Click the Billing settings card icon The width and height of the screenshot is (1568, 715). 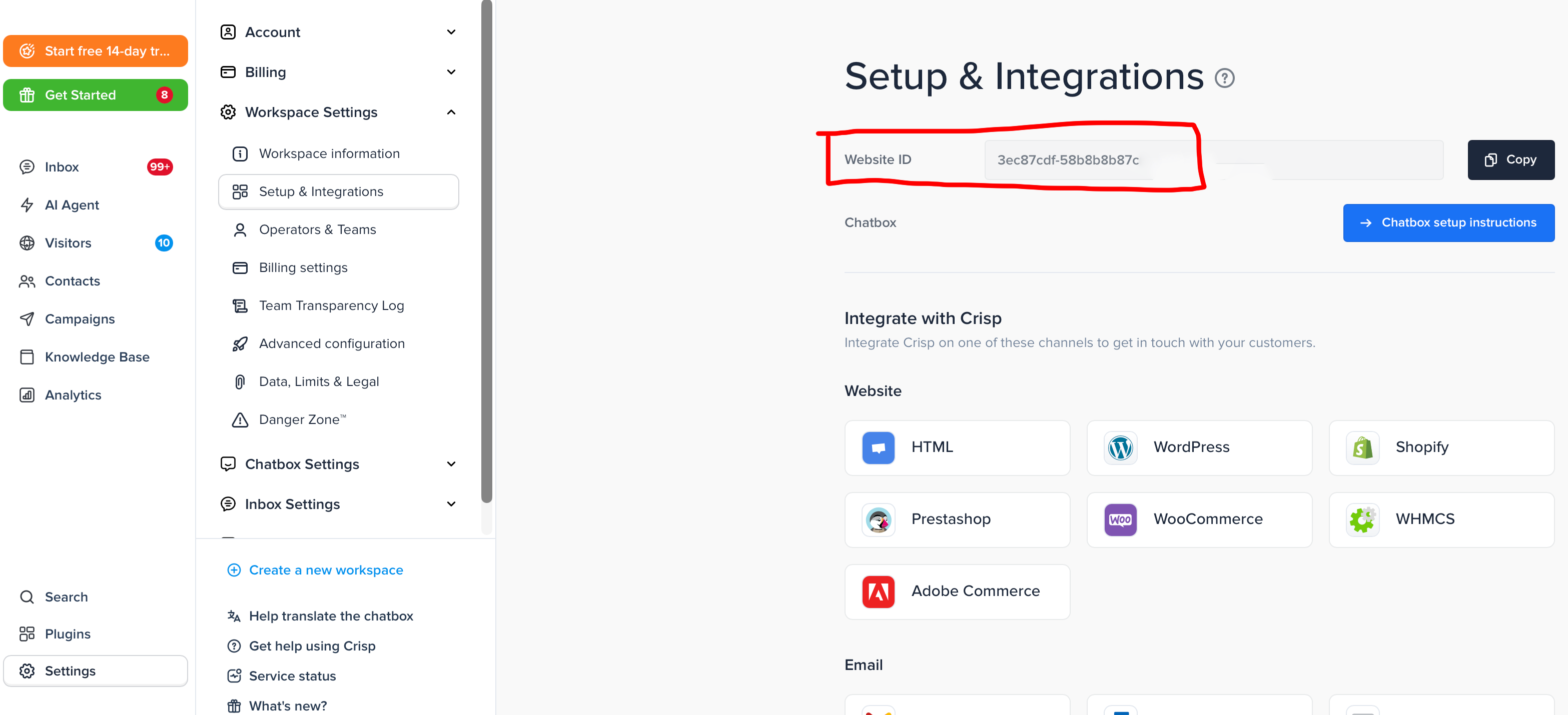(240, 267)
